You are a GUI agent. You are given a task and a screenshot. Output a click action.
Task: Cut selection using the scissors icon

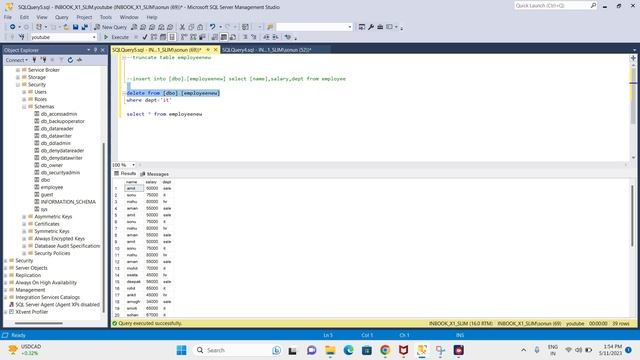(x=182, y=27)
